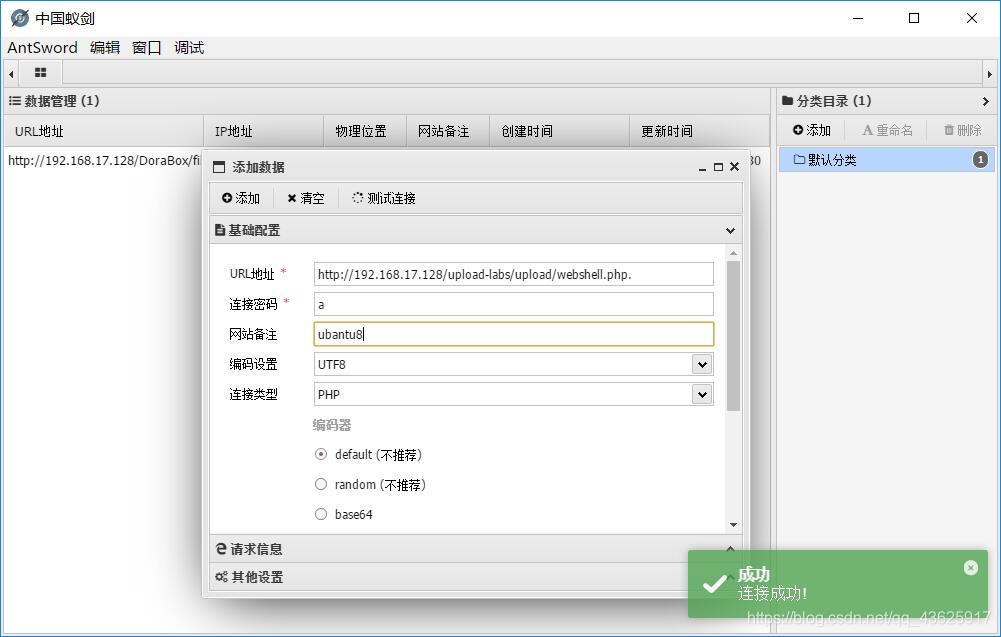Click the right tab-scroll arrow
Image resolution: width=1001 pixels, height=637 pixels.
(990, 74)
